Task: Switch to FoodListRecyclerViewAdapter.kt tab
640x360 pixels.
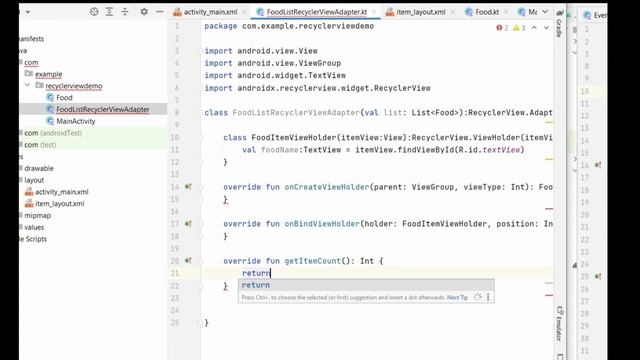Action: [x=317, y=12]
